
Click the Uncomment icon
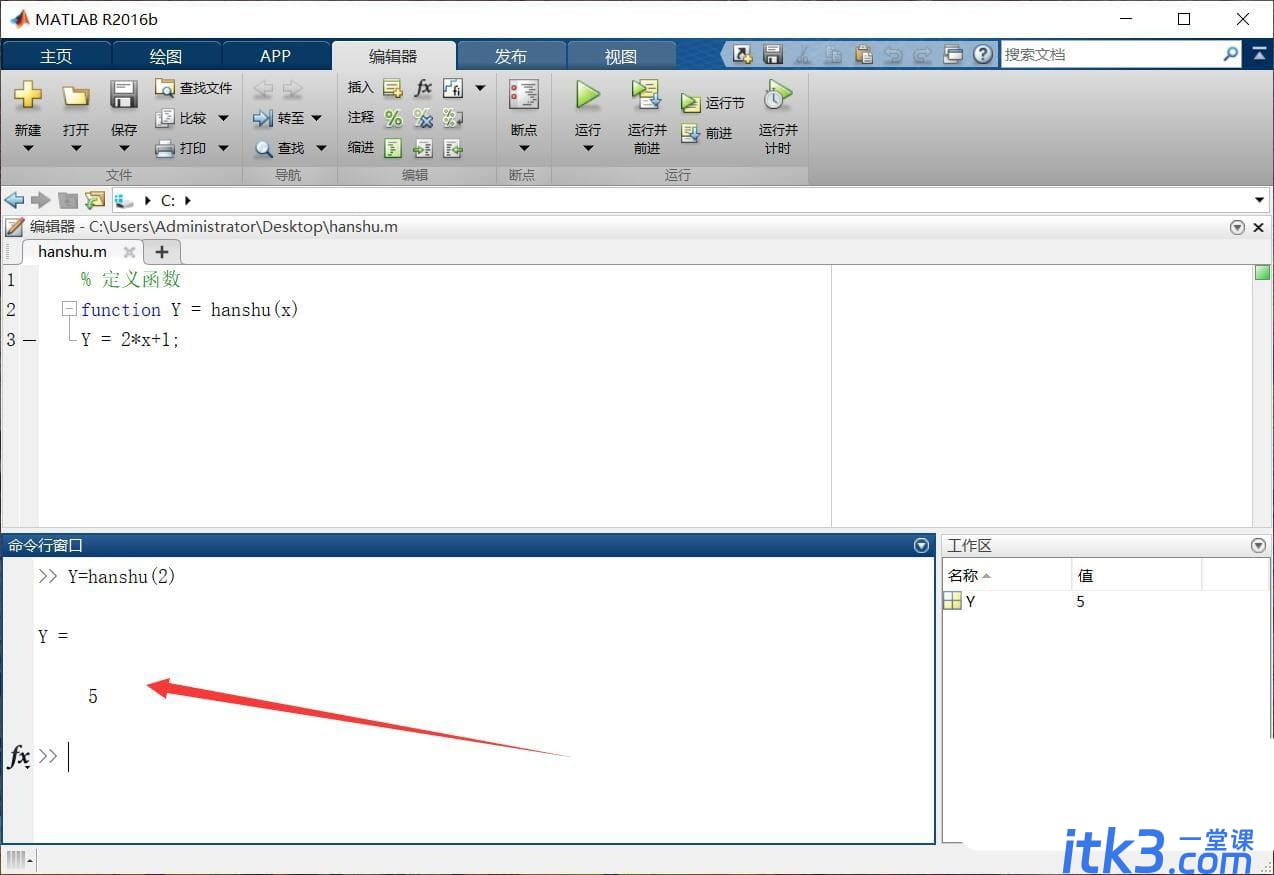tap(423, 118)
